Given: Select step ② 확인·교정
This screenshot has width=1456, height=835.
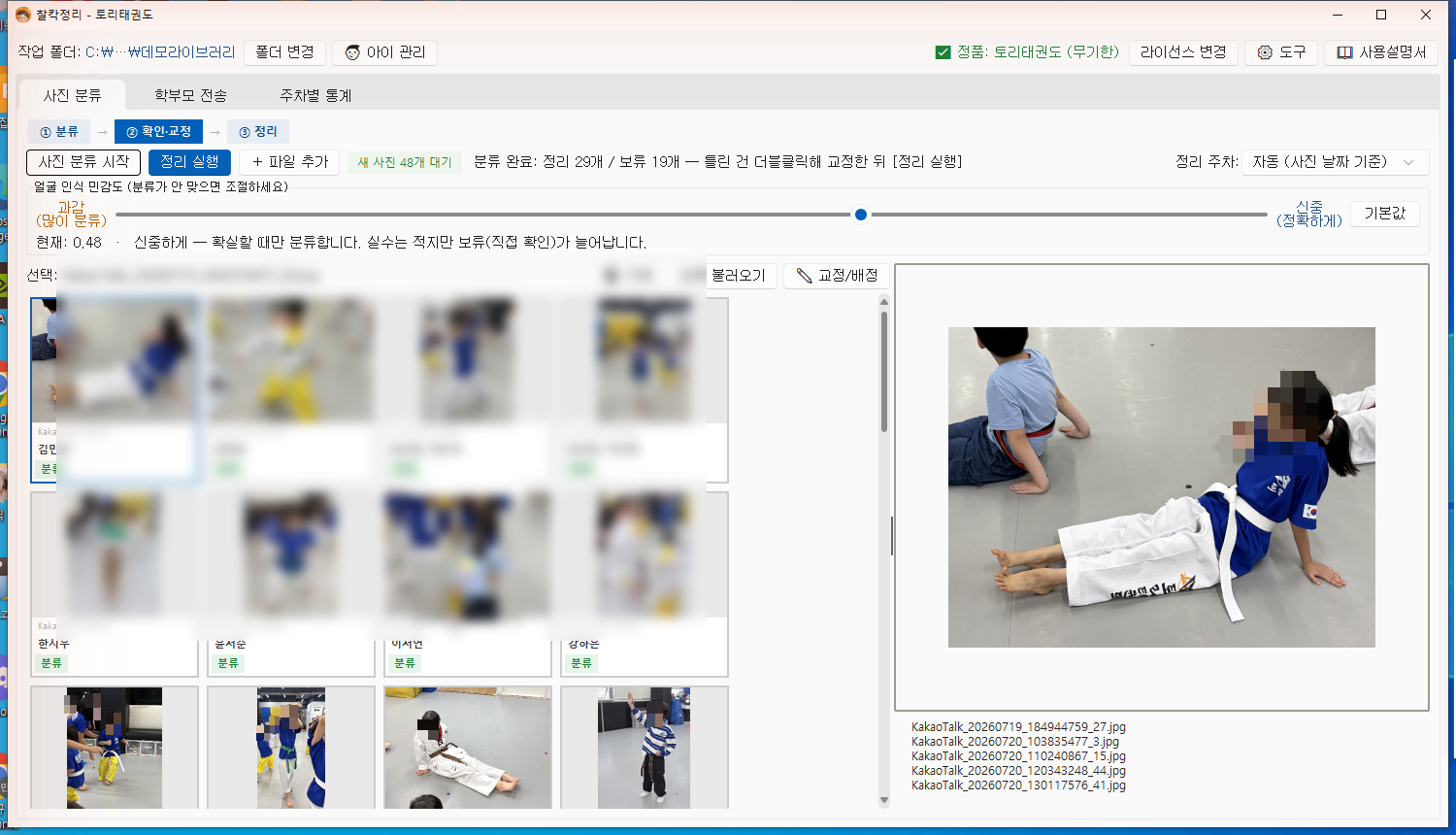Looking at the screenshot, I should point(158,132).
